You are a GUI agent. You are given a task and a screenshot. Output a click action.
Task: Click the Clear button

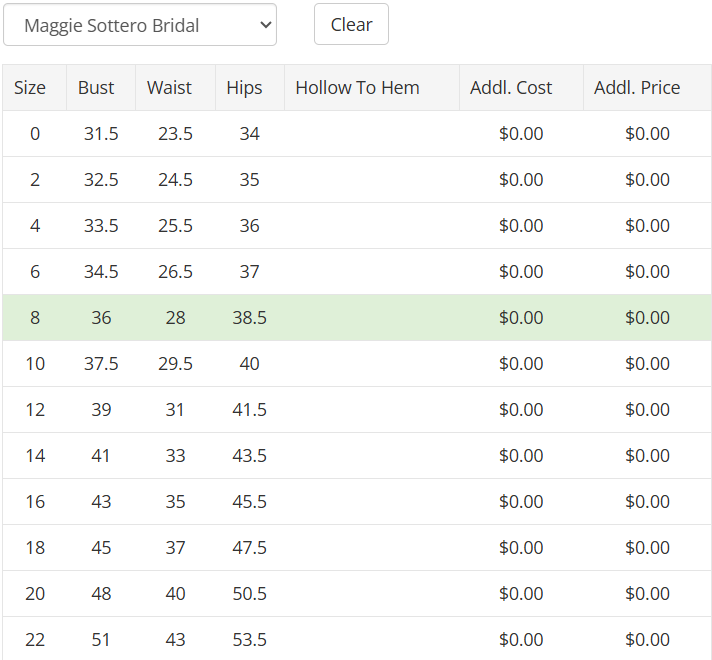351,25
